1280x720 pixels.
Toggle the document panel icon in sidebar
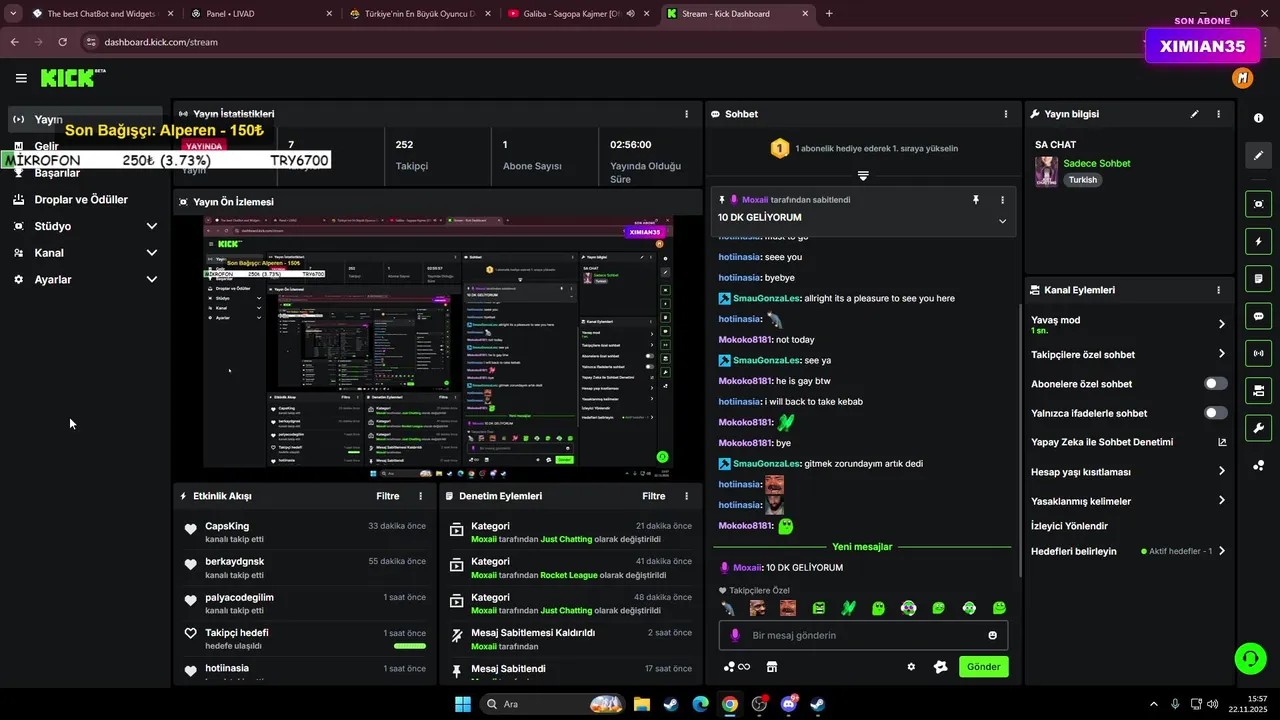[1258, 278]
